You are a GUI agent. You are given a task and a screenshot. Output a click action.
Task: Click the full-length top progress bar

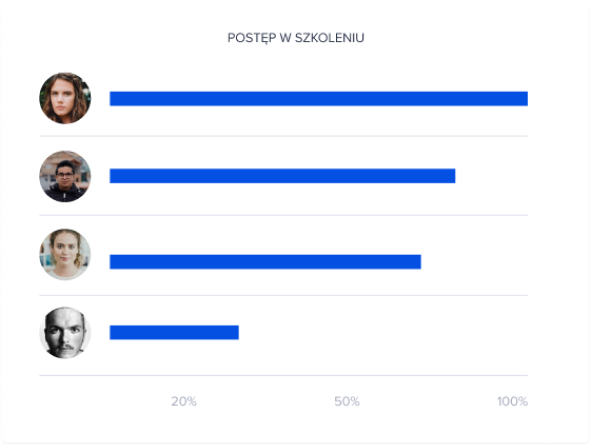(x=318, y=99)
